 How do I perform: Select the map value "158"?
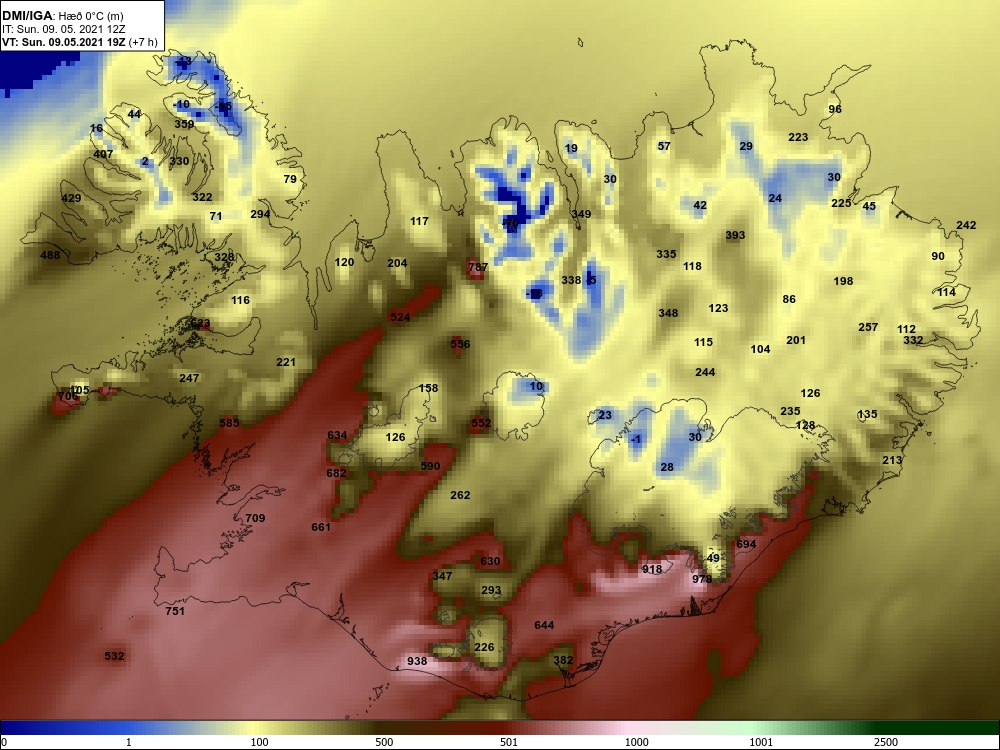point(429,388)
